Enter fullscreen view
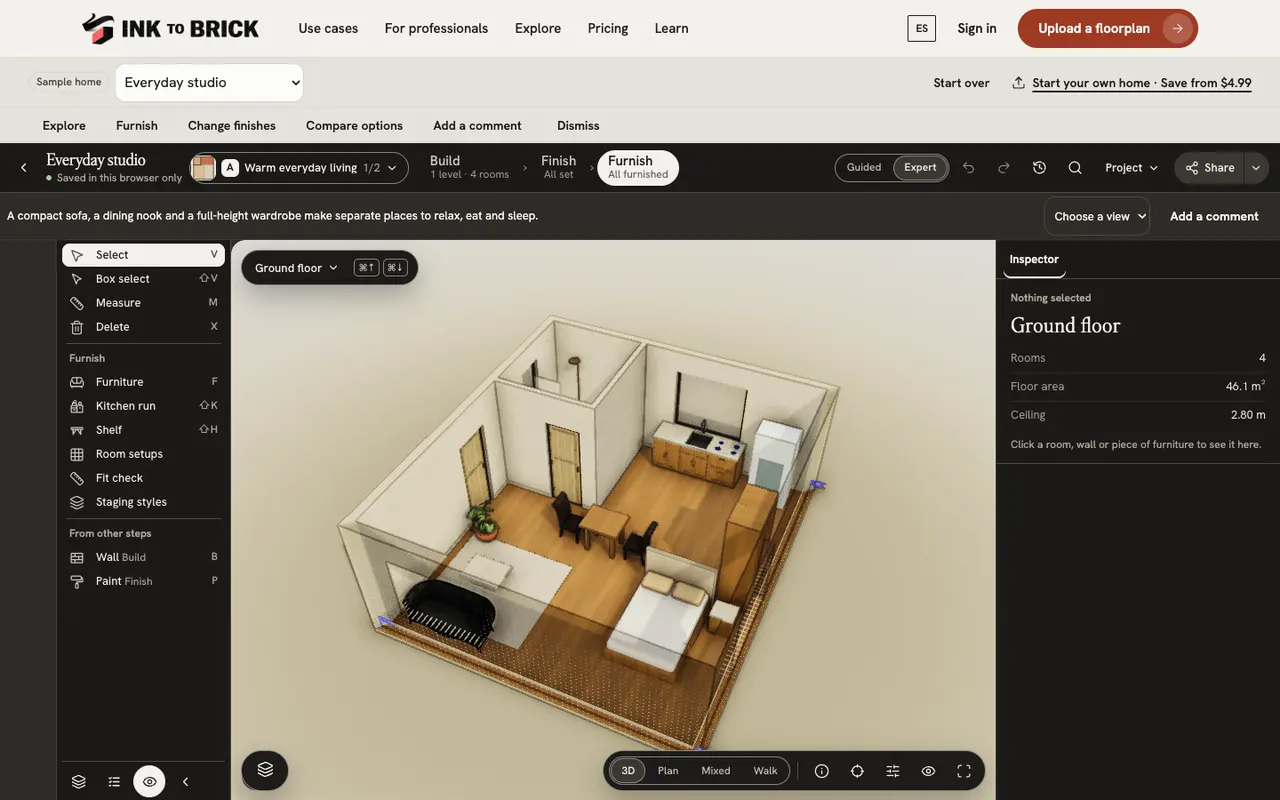Screen dimensions: 1280x800 964,771
